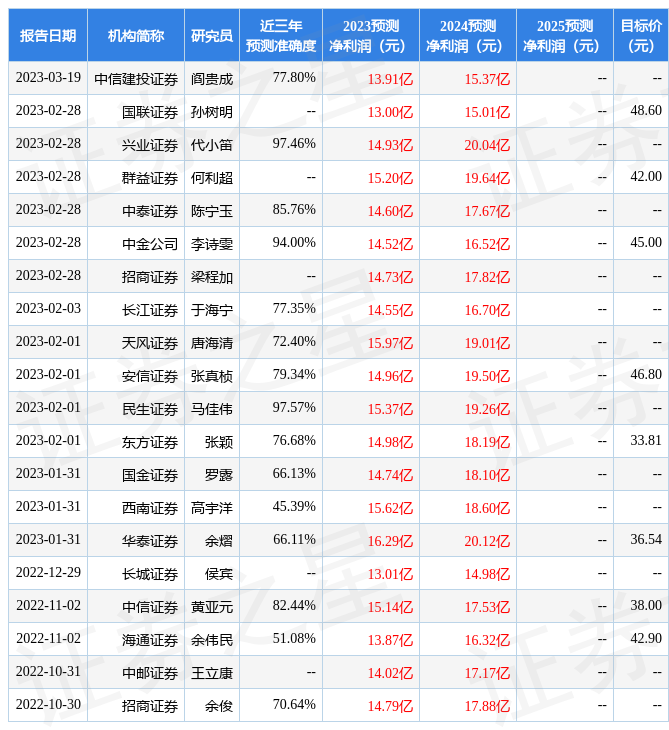Click target price 48.60
The image size is (669, 730).
point(646,110)
